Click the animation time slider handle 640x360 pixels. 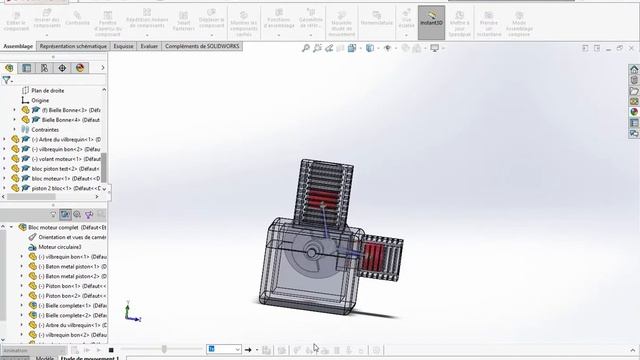pos(164,349)
